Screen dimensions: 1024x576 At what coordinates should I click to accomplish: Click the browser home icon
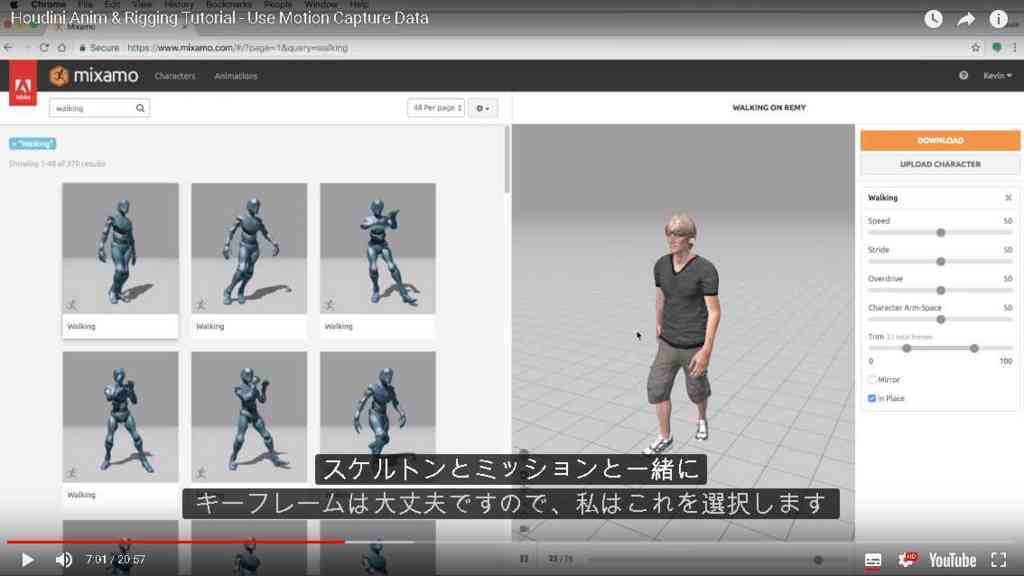click(62, 48)
